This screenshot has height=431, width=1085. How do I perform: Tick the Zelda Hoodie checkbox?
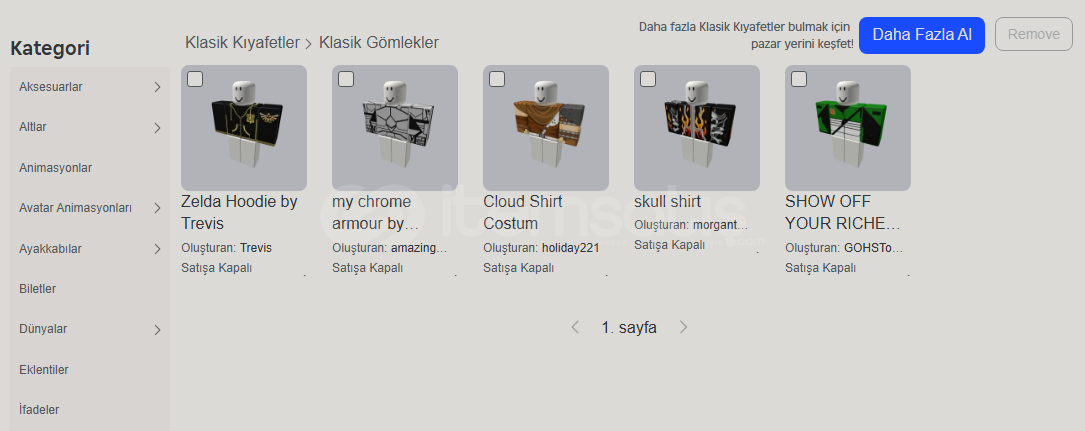(195, 79)
